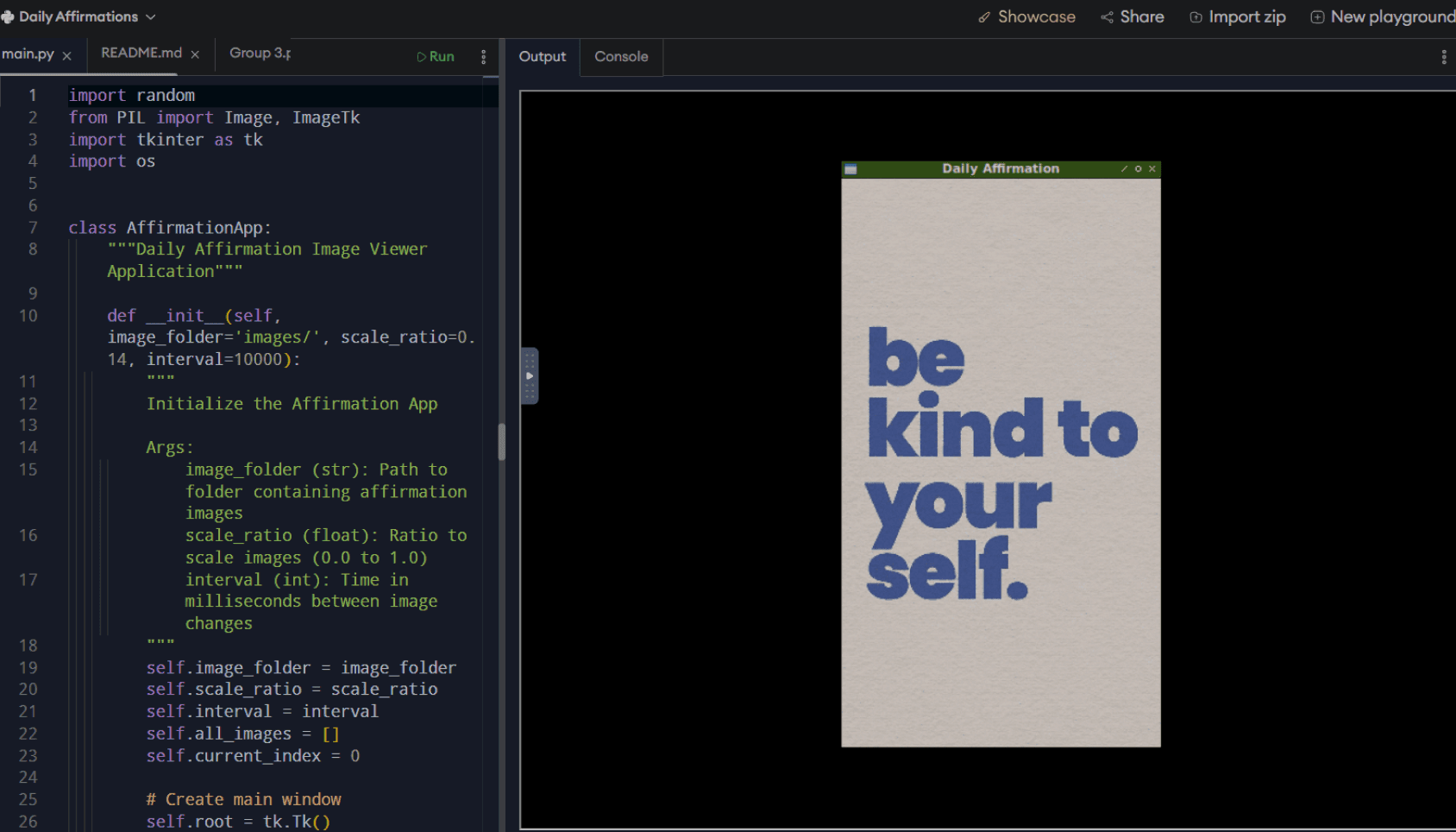Switch to the Output tab
This screenshot has height=832, width=1456.
pos(543,56)
